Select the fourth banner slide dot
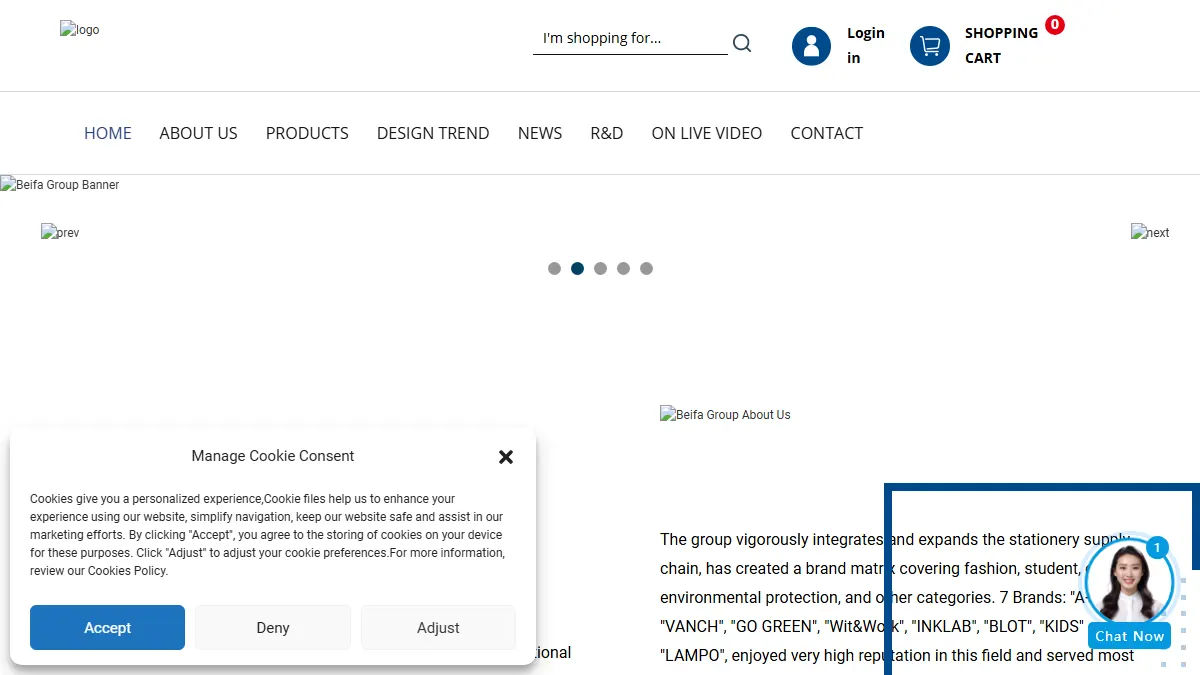The height and width of the screenshot is (675, 1200). pos(623,268)
